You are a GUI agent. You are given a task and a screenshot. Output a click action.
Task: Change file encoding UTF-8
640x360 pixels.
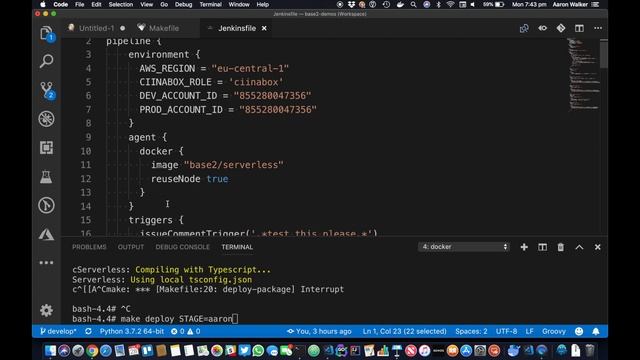tap(507, 331)
